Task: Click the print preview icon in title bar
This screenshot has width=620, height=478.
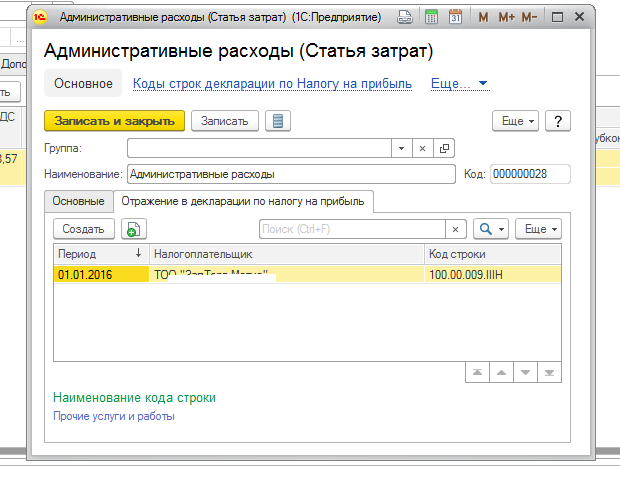Action: 405,18
